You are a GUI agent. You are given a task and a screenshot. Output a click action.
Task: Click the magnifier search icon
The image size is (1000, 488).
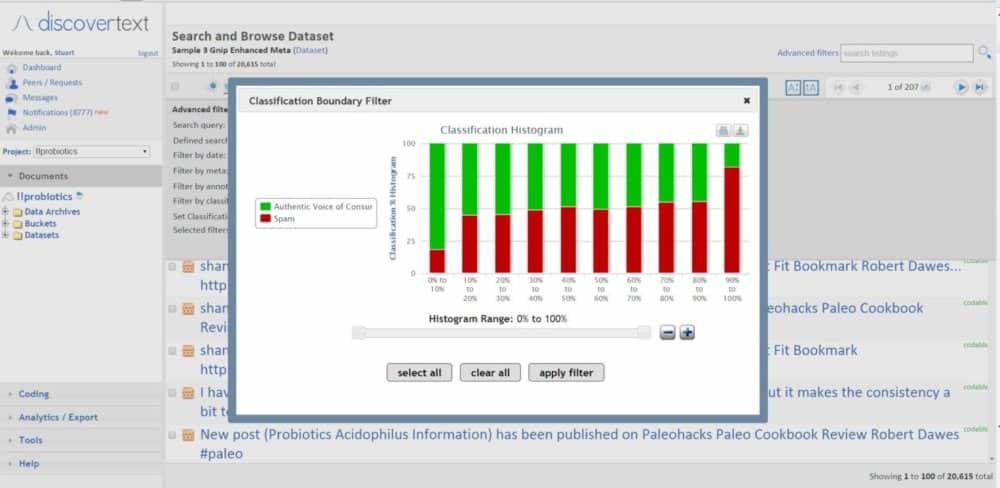point(985,53)
